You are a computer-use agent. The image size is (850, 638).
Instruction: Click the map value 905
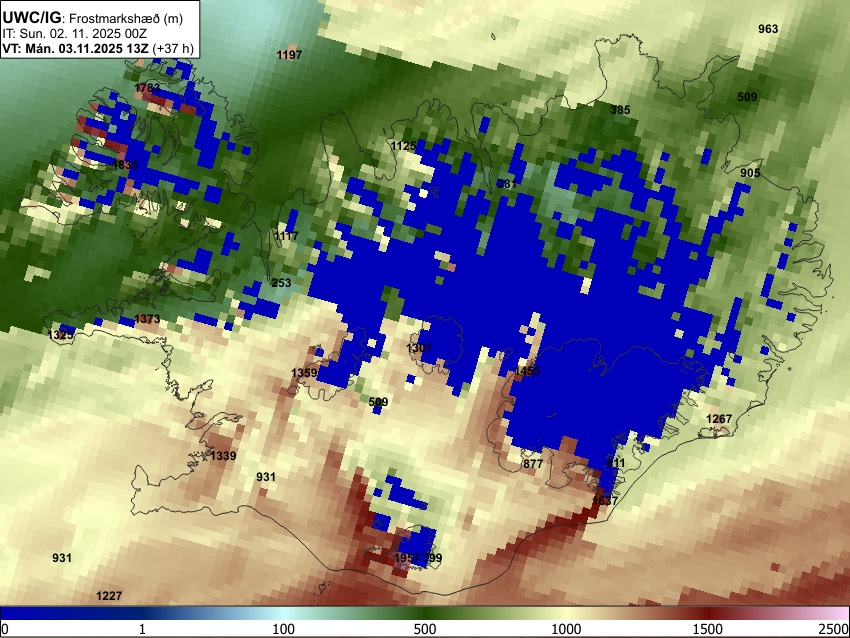[x=750, y=173]
